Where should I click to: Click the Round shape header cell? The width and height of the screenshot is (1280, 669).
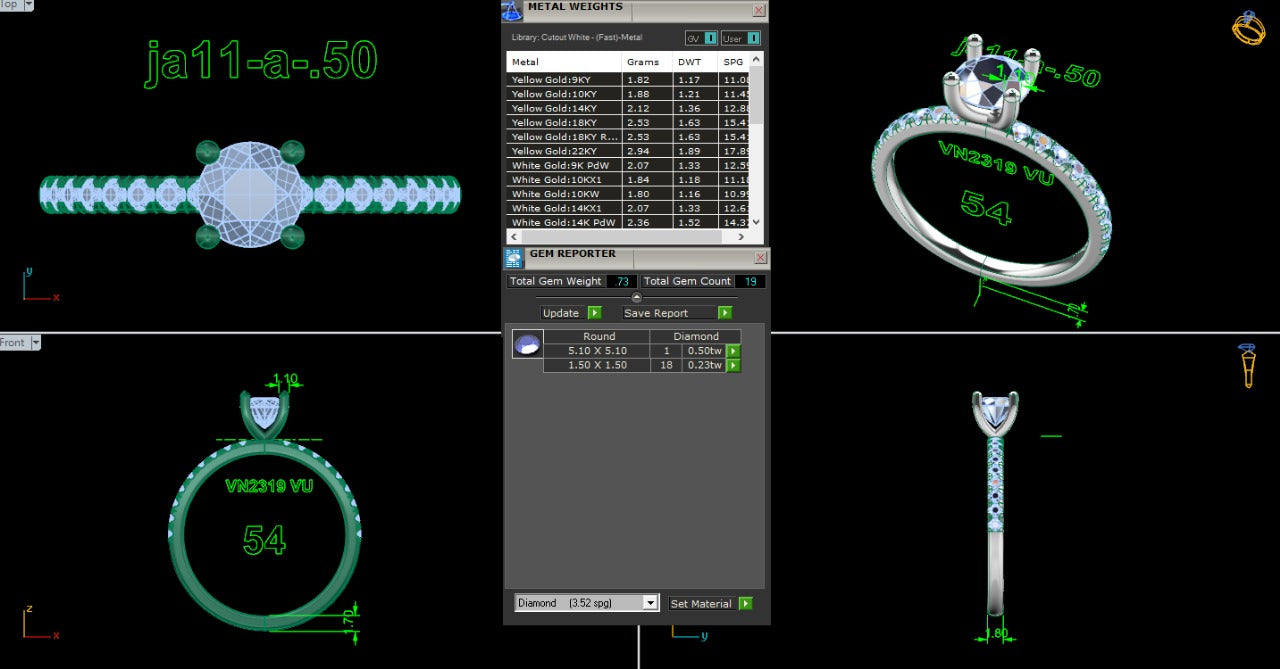coord(597,336)
